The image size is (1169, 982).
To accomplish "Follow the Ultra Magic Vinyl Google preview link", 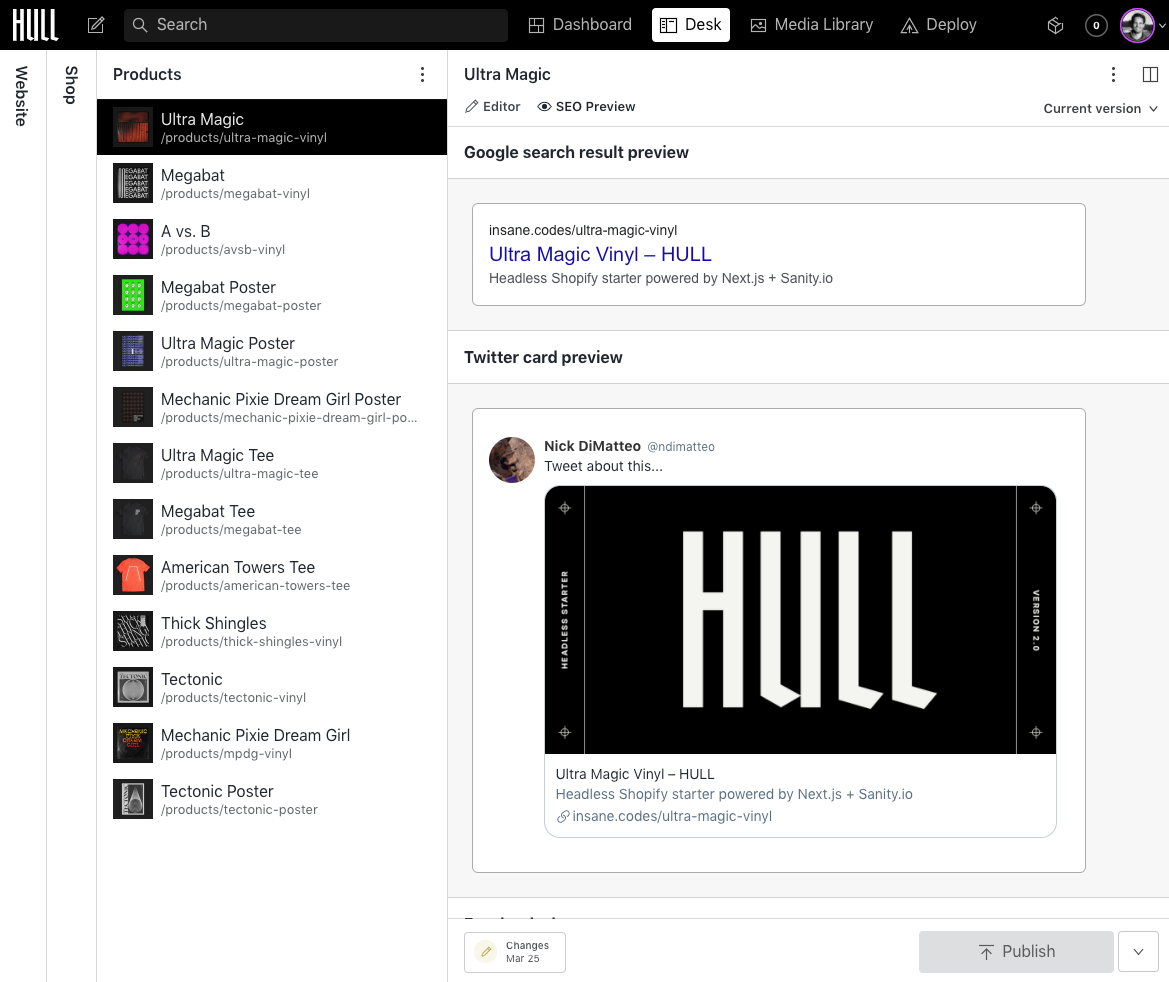I will (600, 254).
